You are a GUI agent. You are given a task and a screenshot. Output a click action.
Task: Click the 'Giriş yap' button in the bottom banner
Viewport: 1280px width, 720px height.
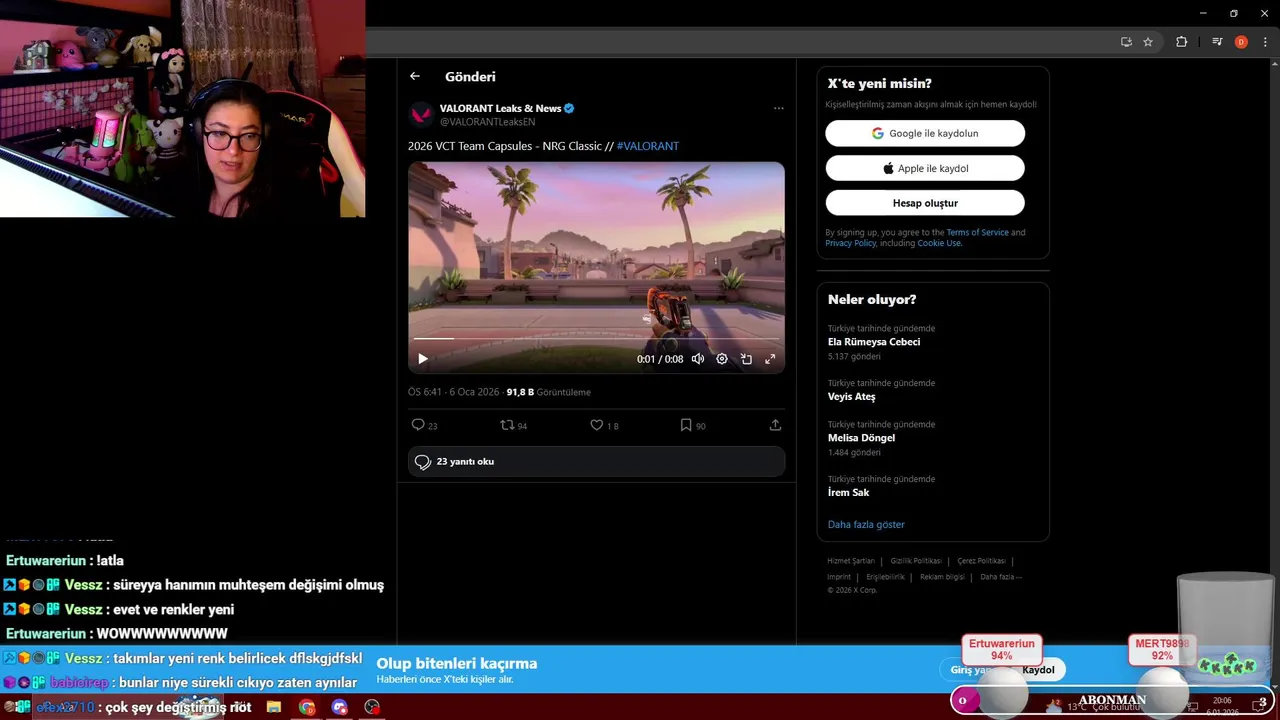(972, 670)
